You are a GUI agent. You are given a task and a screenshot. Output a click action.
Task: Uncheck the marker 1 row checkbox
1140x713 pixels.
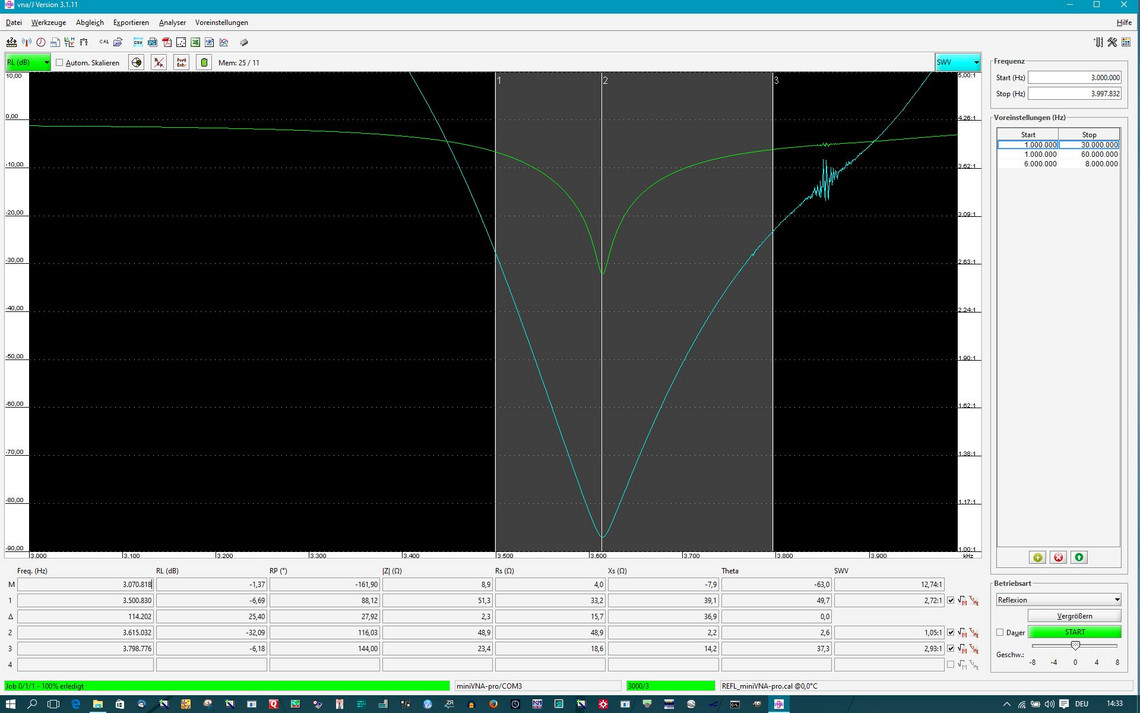point(950,600)
